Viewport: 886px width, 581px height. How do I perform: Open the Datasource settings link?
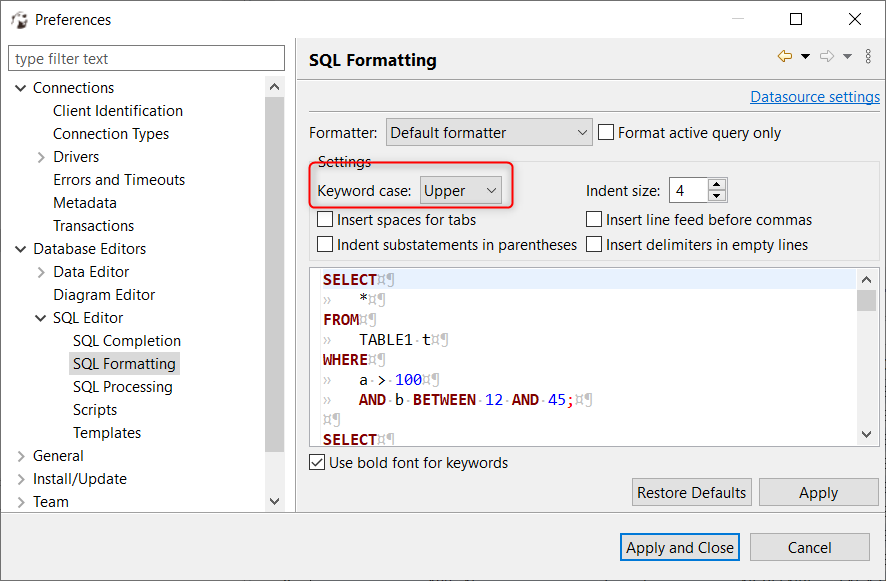(814, 96)
